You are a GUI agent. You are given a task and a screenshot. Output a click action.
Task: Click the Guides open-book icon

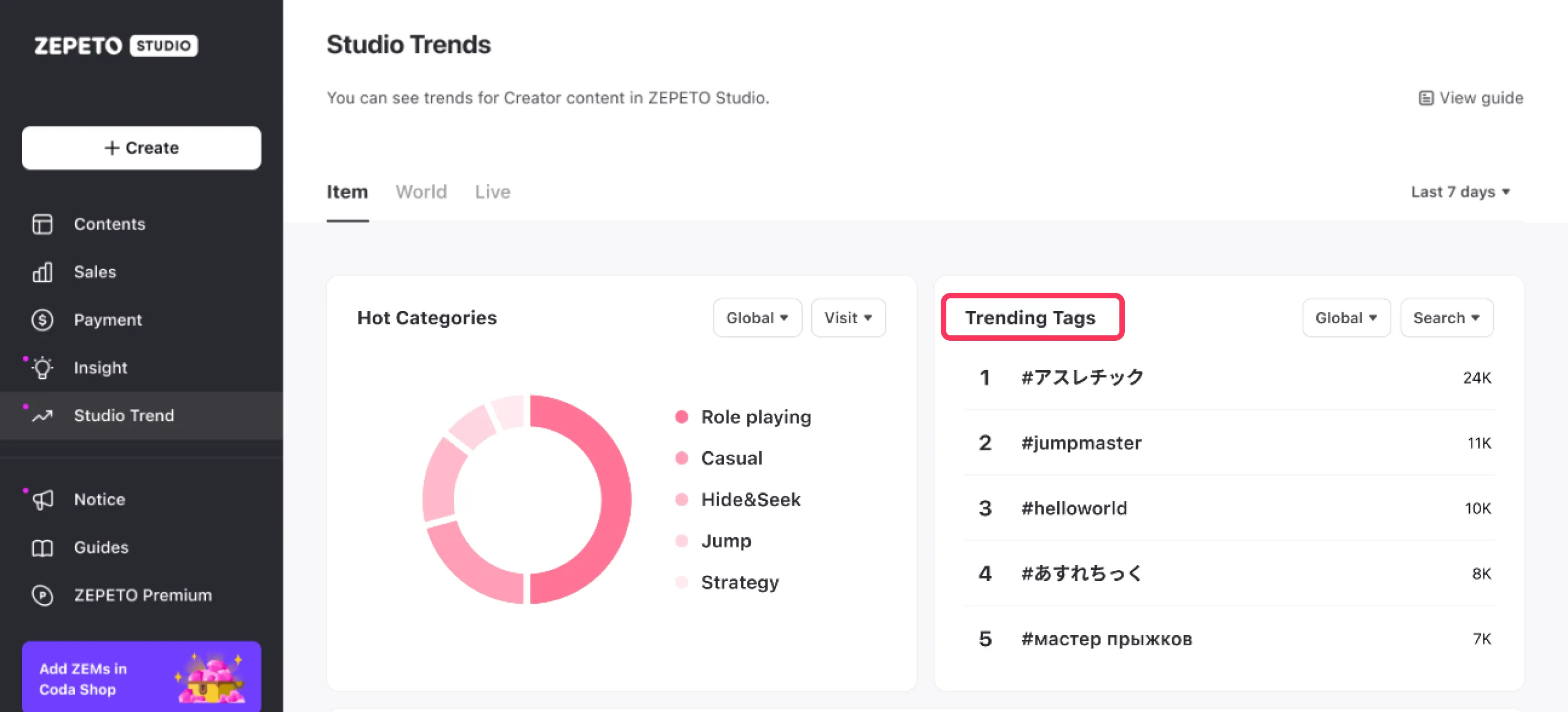(x=42, y=548)
